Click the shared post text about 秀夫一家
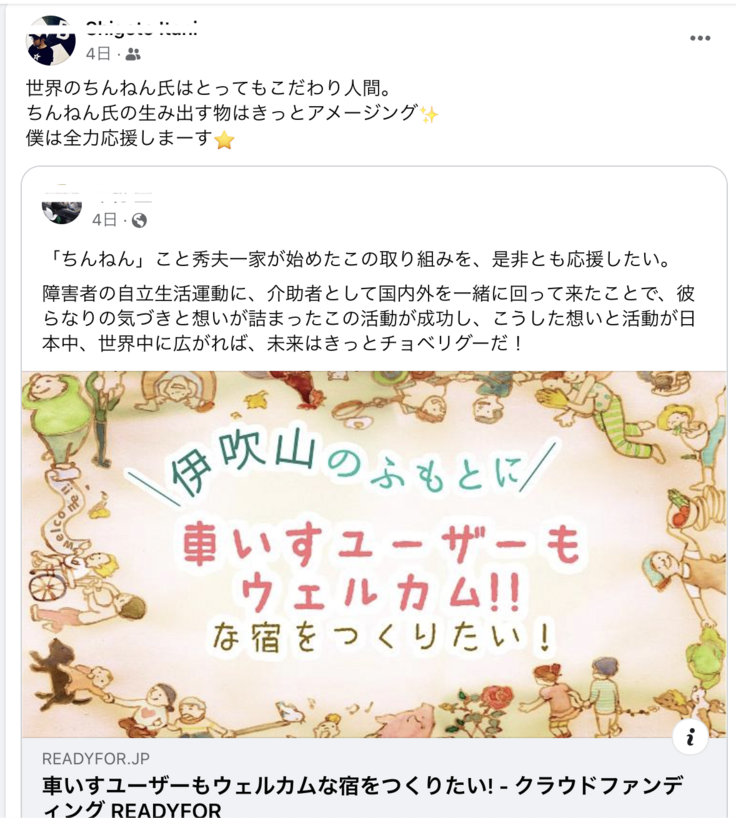 pyautogui.click(x=357, y=259)
